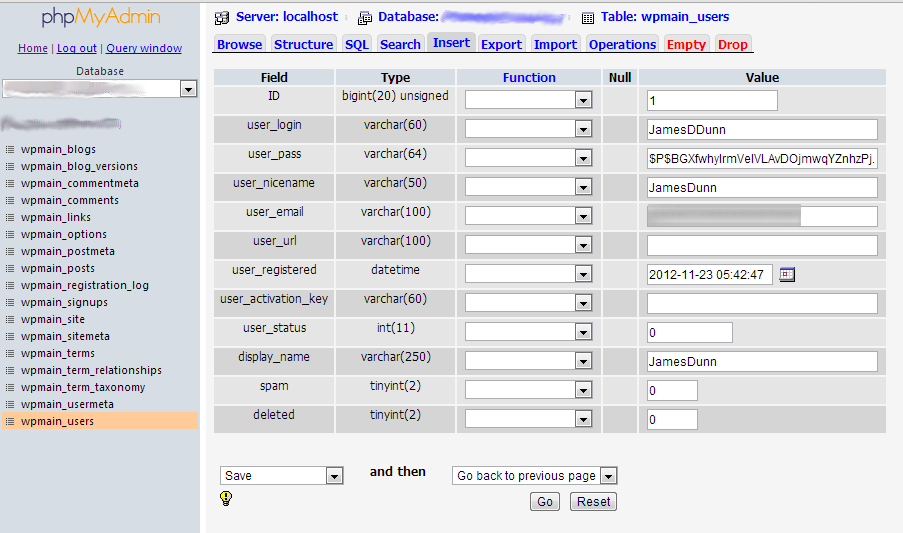Screen dimensions: 903x533
Task: Click table icon next to wpmain_site
Action: click(x=10, y=319)
